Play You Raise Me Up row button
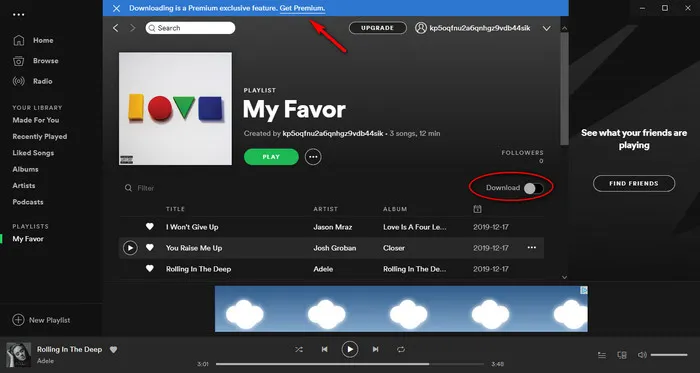Viewport: 700px width, 373px height. [x=130, y=248]
